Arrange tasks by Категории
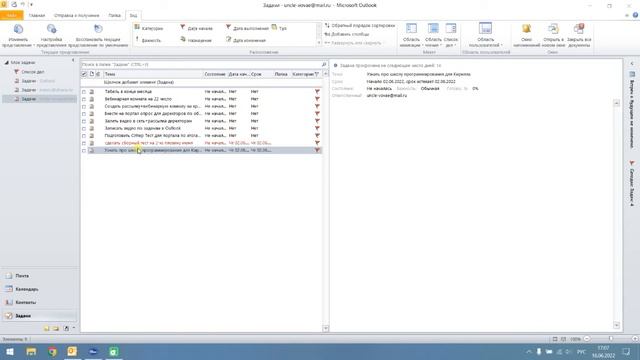The width and height of the screenshot is (640, 360). pos(149,28)
